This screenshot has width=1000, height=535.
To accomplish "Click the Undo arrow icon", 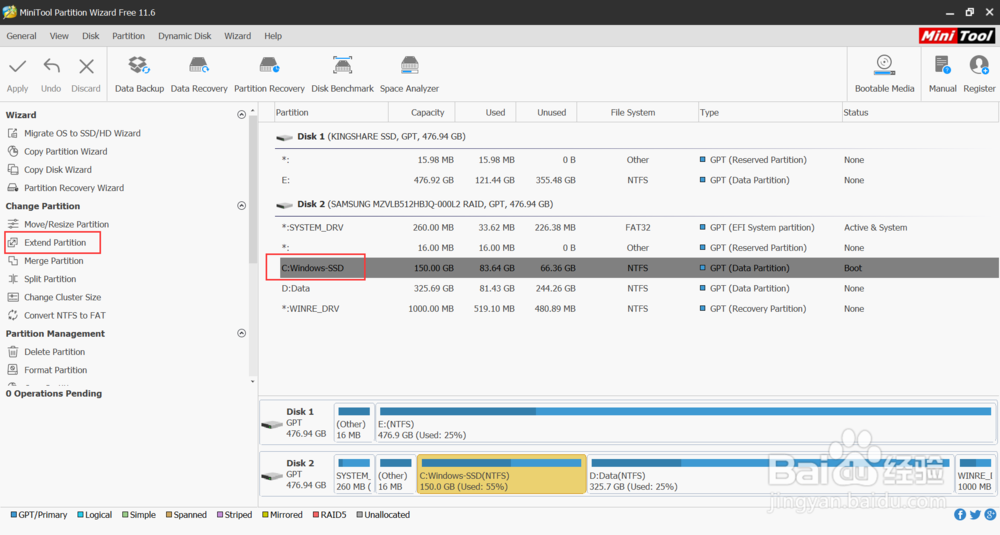I will pos(51,66).
